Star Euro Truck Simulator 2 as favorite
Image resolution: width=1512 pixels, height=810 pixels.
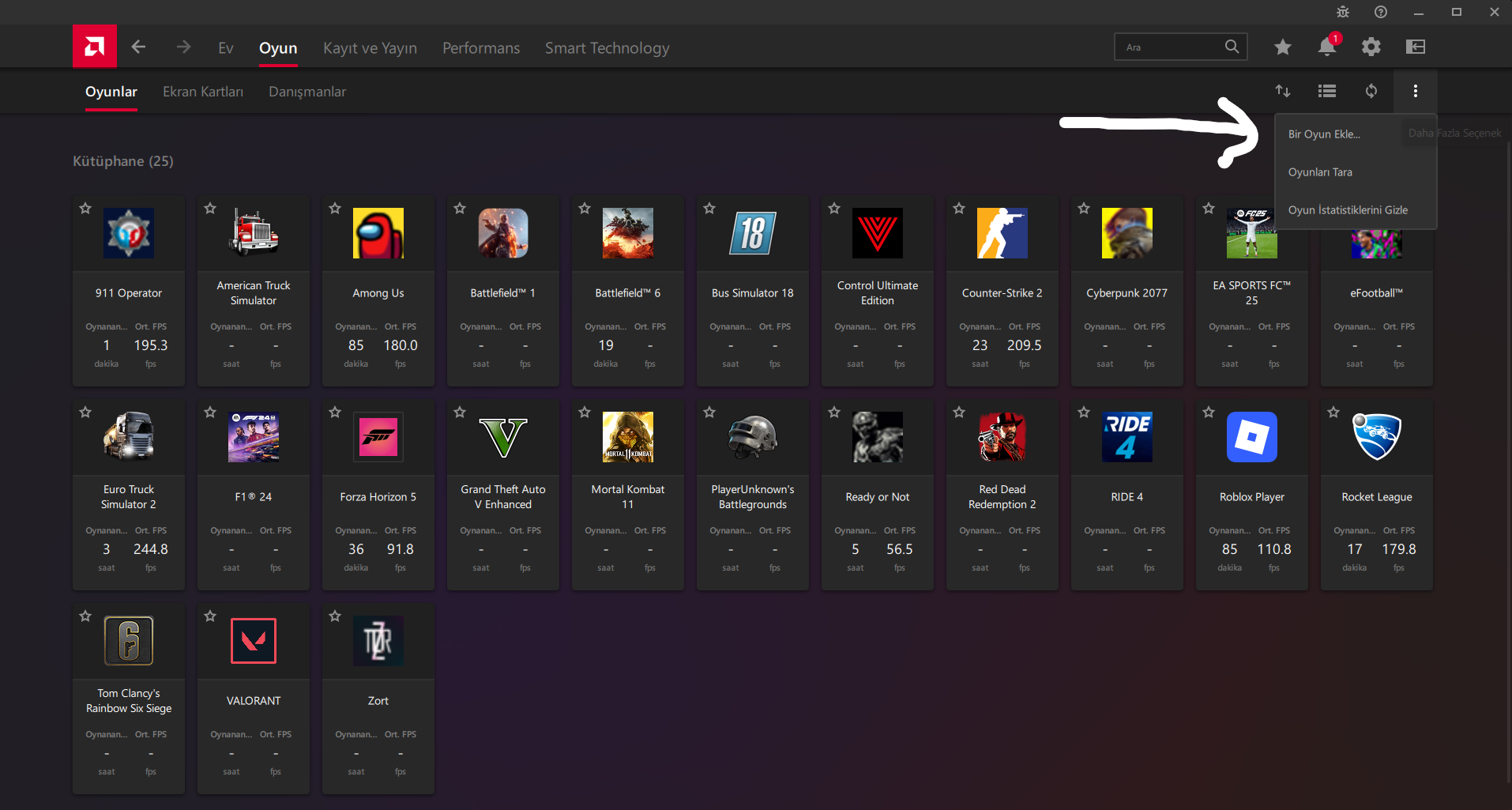[85, 413]
